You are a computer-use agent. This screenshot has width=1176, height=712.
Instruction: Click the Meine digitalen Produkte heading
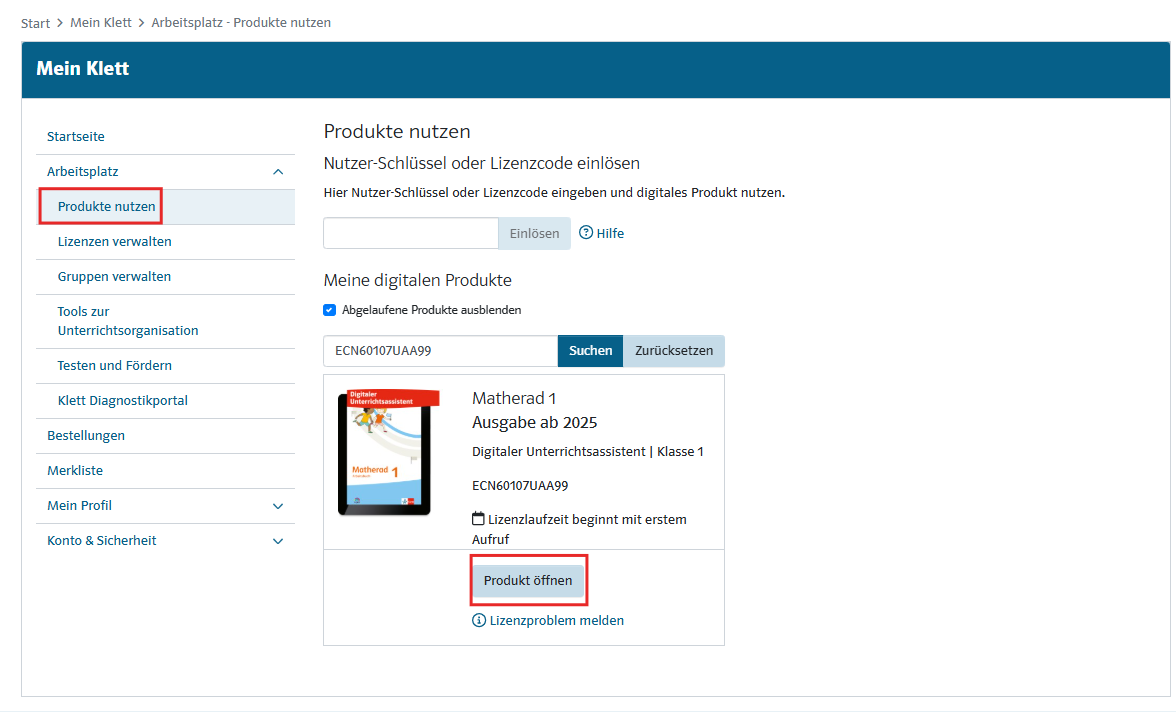[418, 281]
